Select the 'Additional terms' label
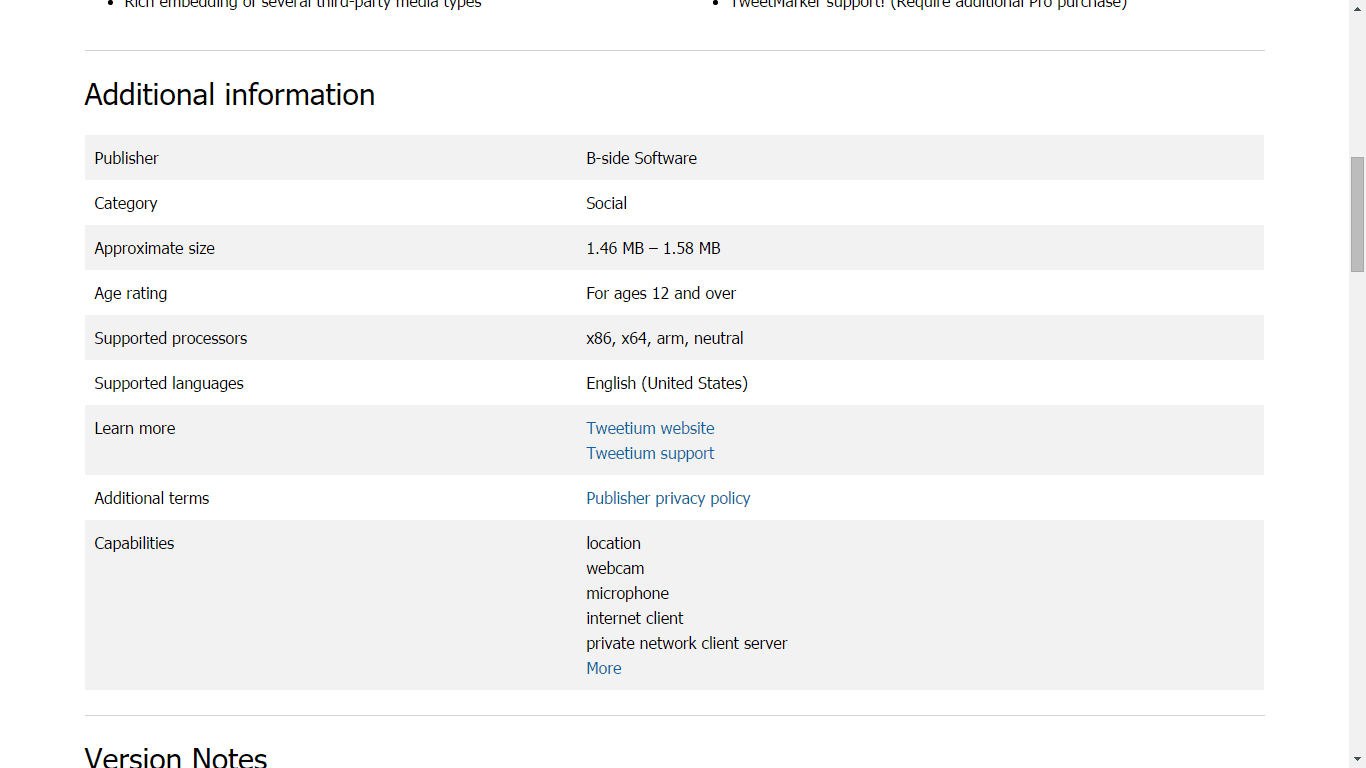Image resolution: width=1366 pixels, height=768 pixels. [152, 498]
